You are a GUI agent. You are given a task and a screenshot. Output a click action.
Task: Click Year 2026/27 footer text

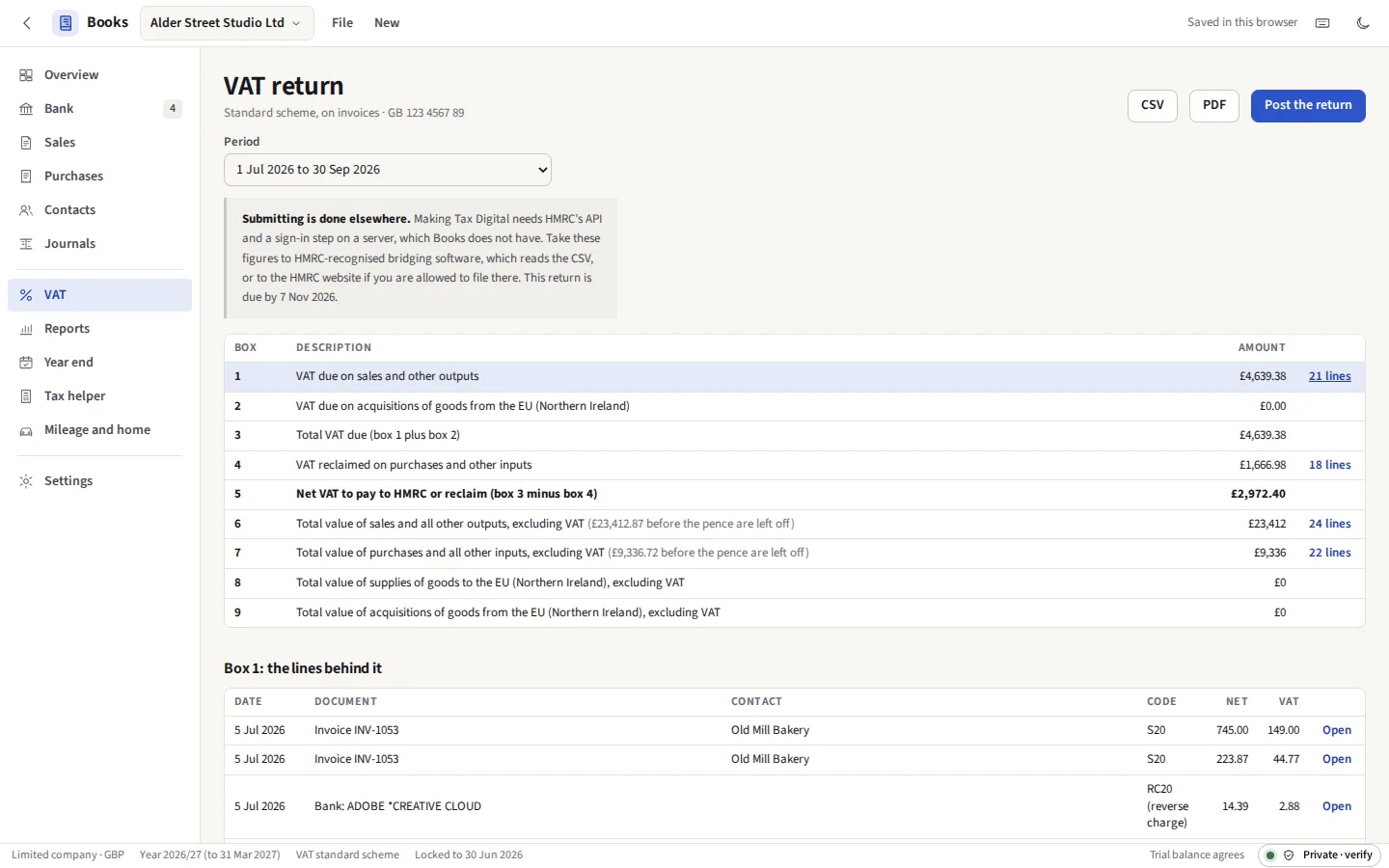pos(209,855)
